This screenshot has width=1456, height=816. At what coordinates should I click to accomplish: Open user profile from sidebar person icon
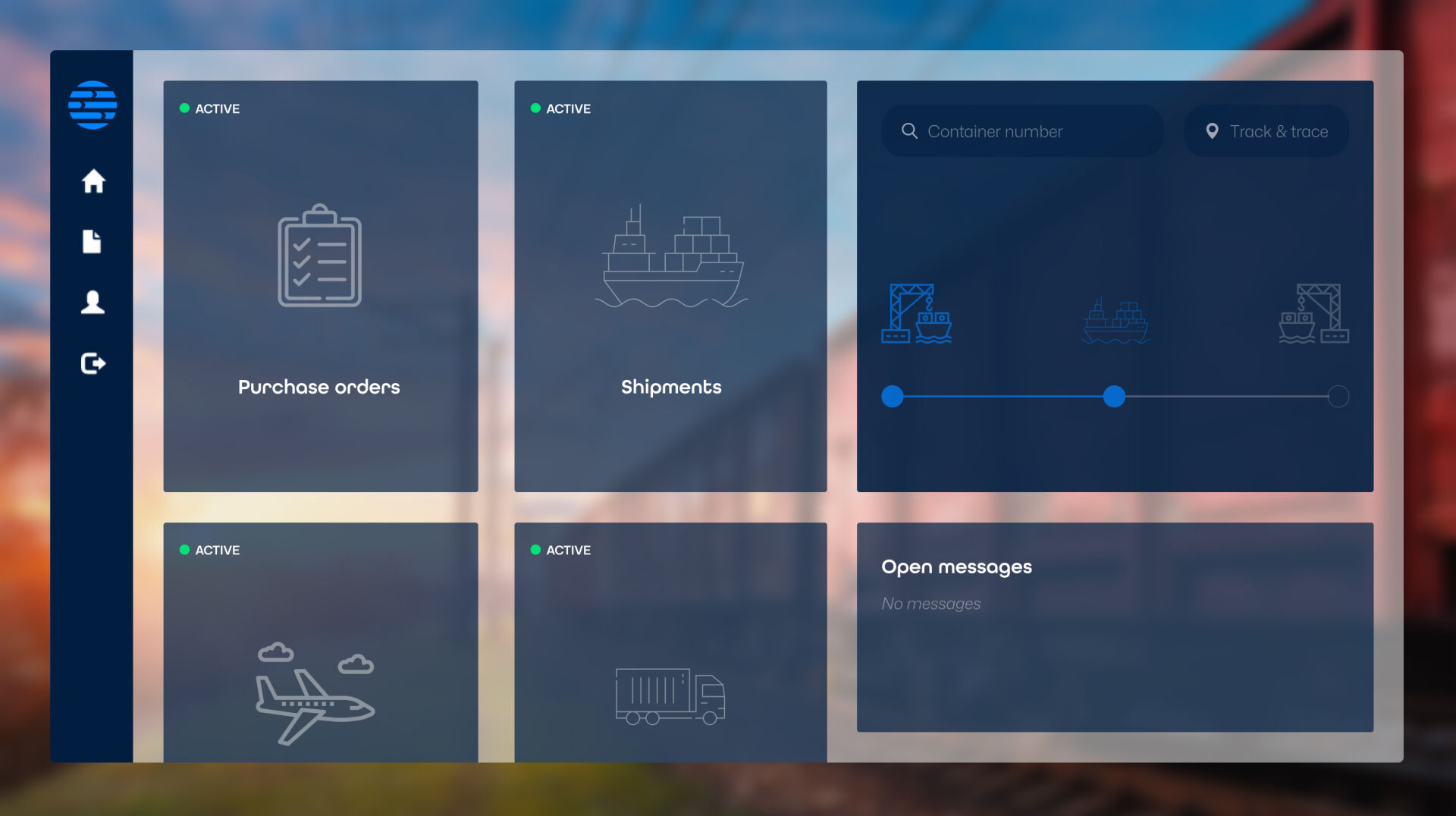[93, 302]
